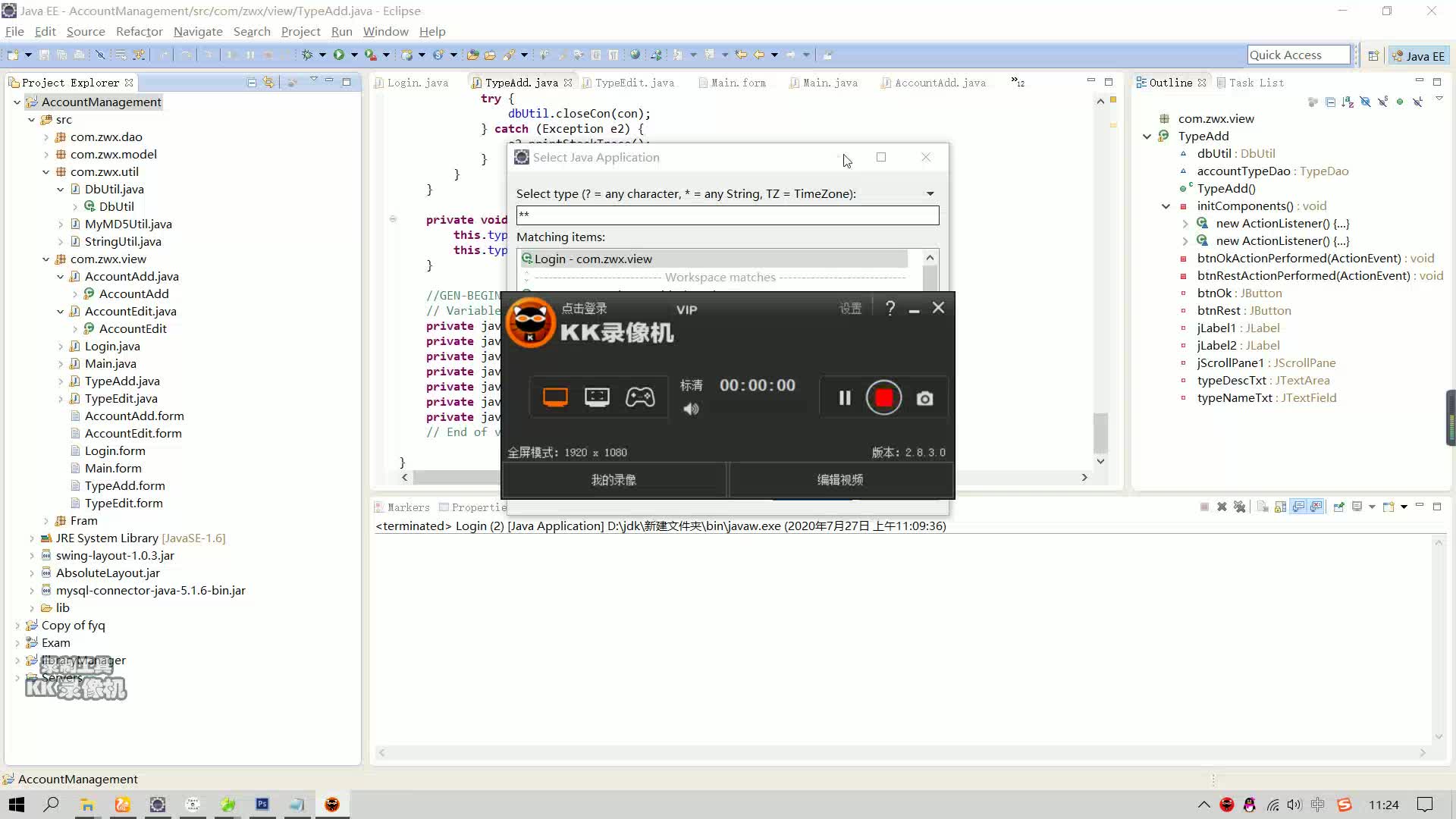The height and width of the screenshot is (819, 1456).
Task: Pause the KK recorder
Action: coord(844,398)
